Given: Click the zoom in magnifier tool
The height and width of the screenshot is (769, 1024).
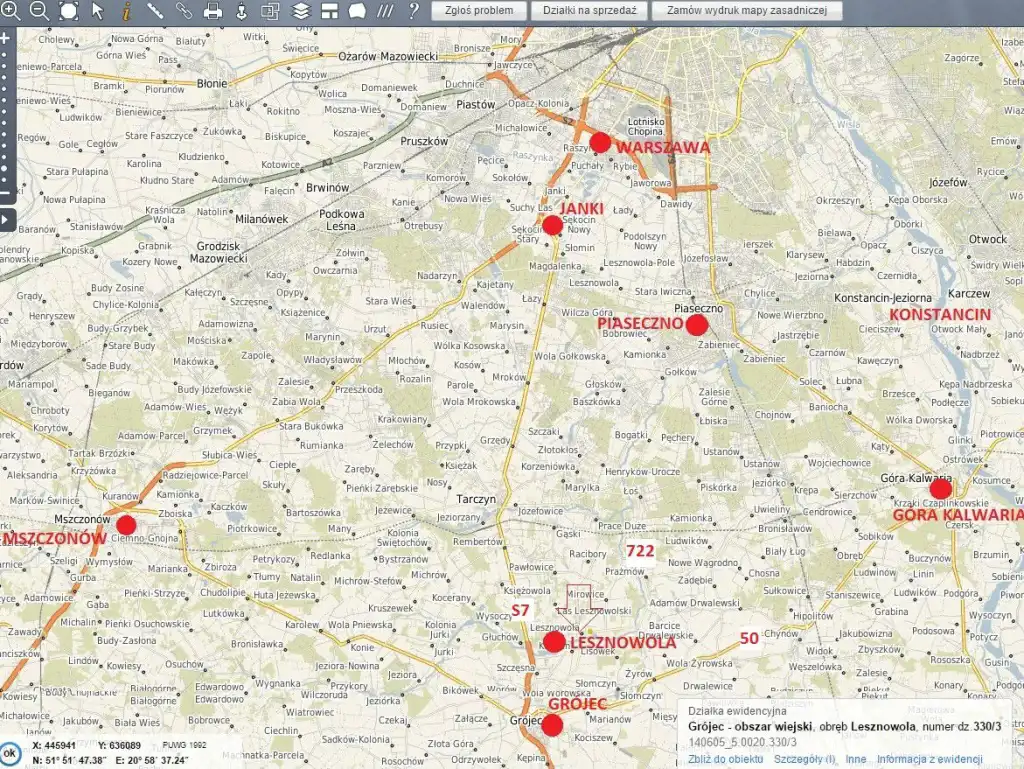Looking at the screenshot, I should tap(11, 11).
